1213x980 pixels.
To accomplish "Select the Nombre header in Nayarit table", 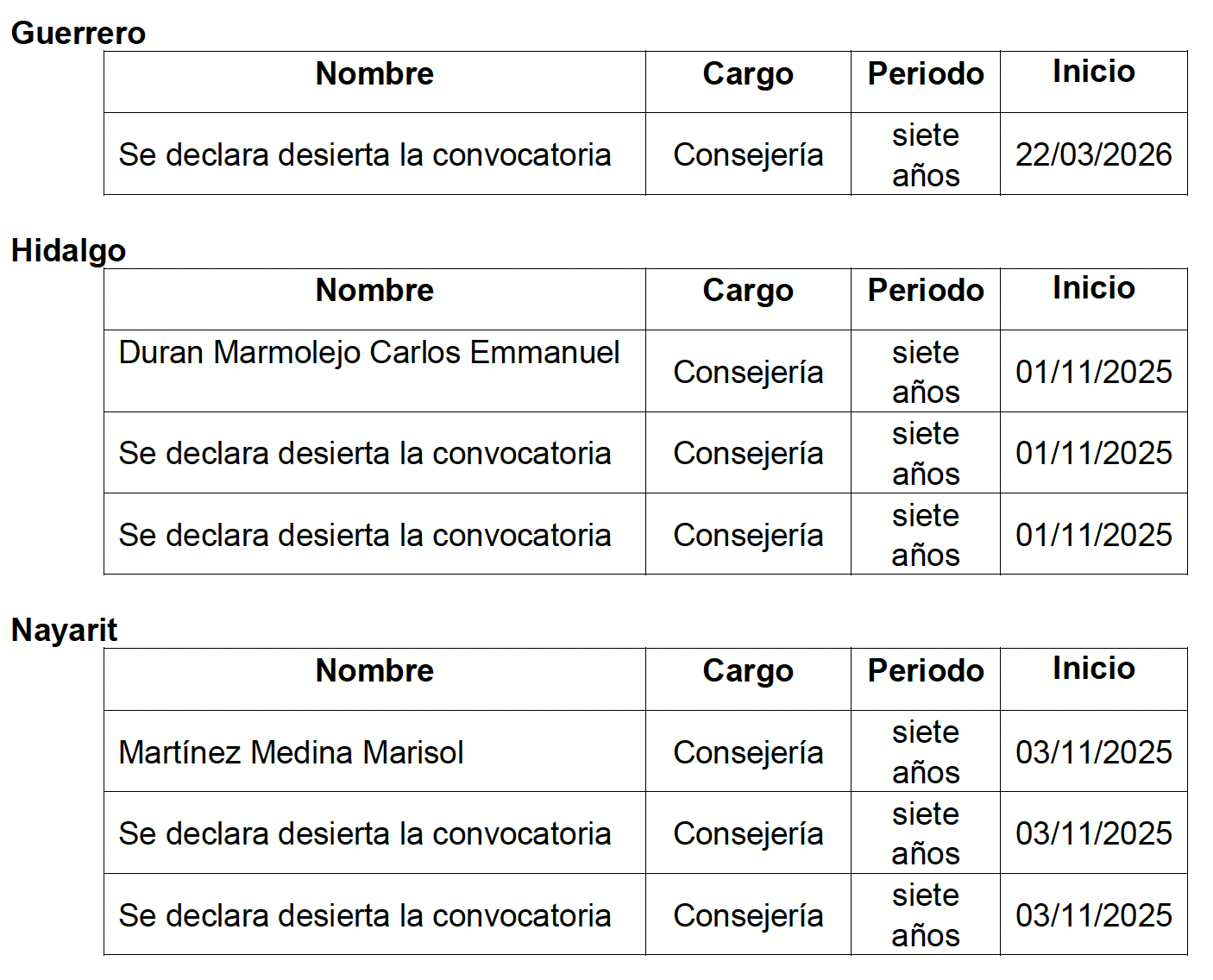I will [x=374, y=671].
